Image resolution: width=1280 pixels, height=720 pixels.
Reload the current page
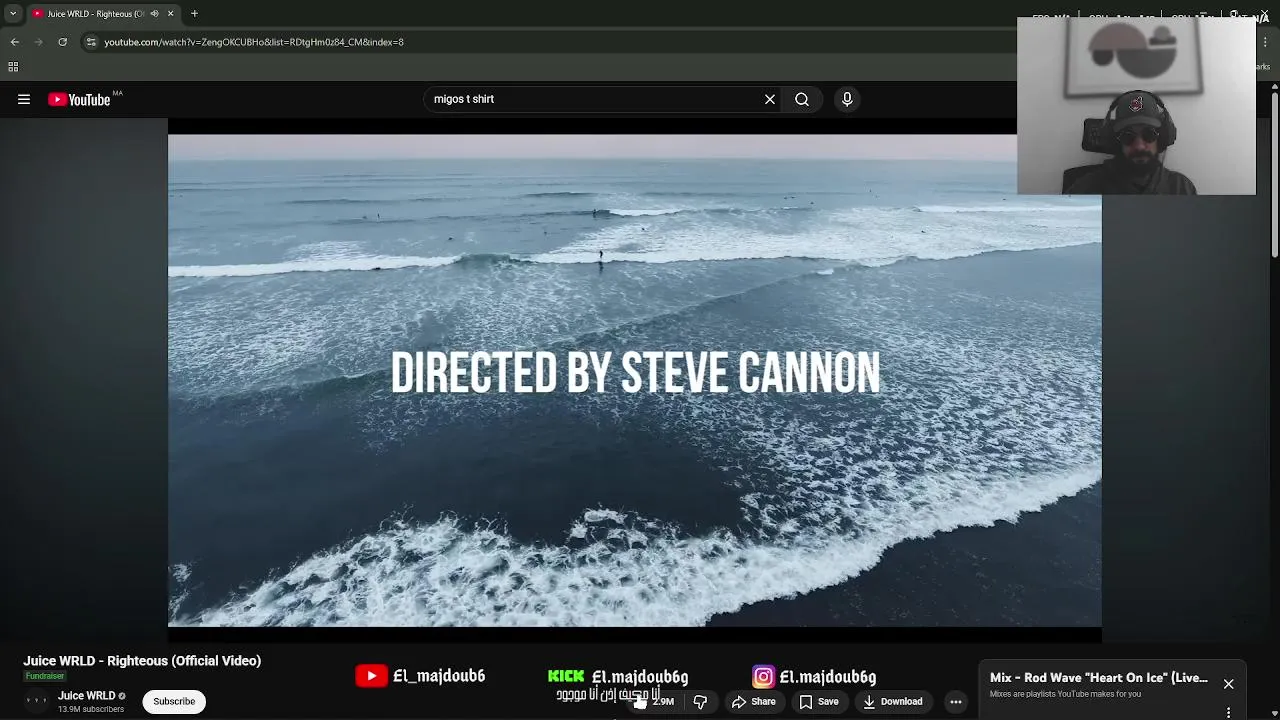[62, 42]
